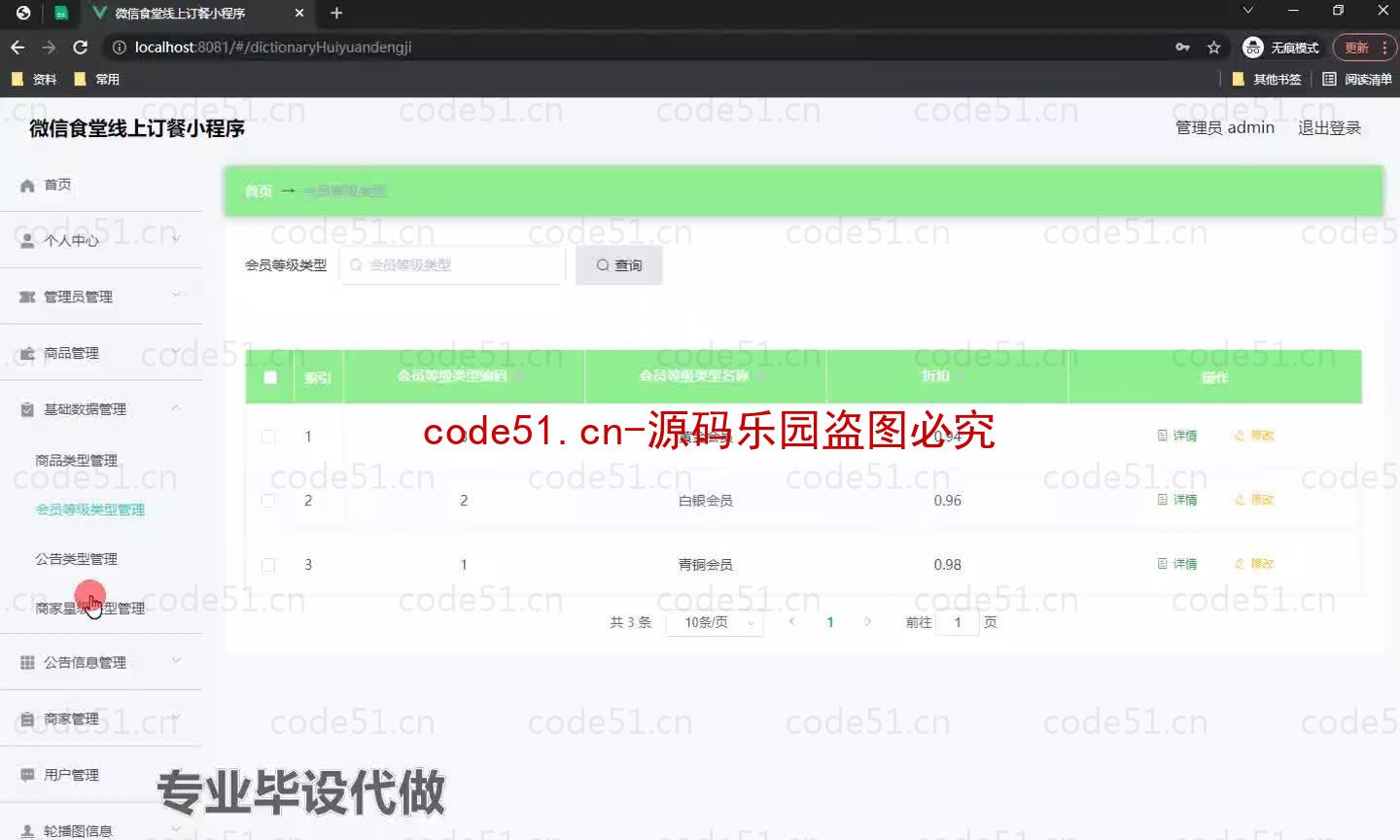Image resolution: width=1400 pixels, height=840 pixels.
Task: Open the 其他书签 folder
Action: click(1266, 79)
